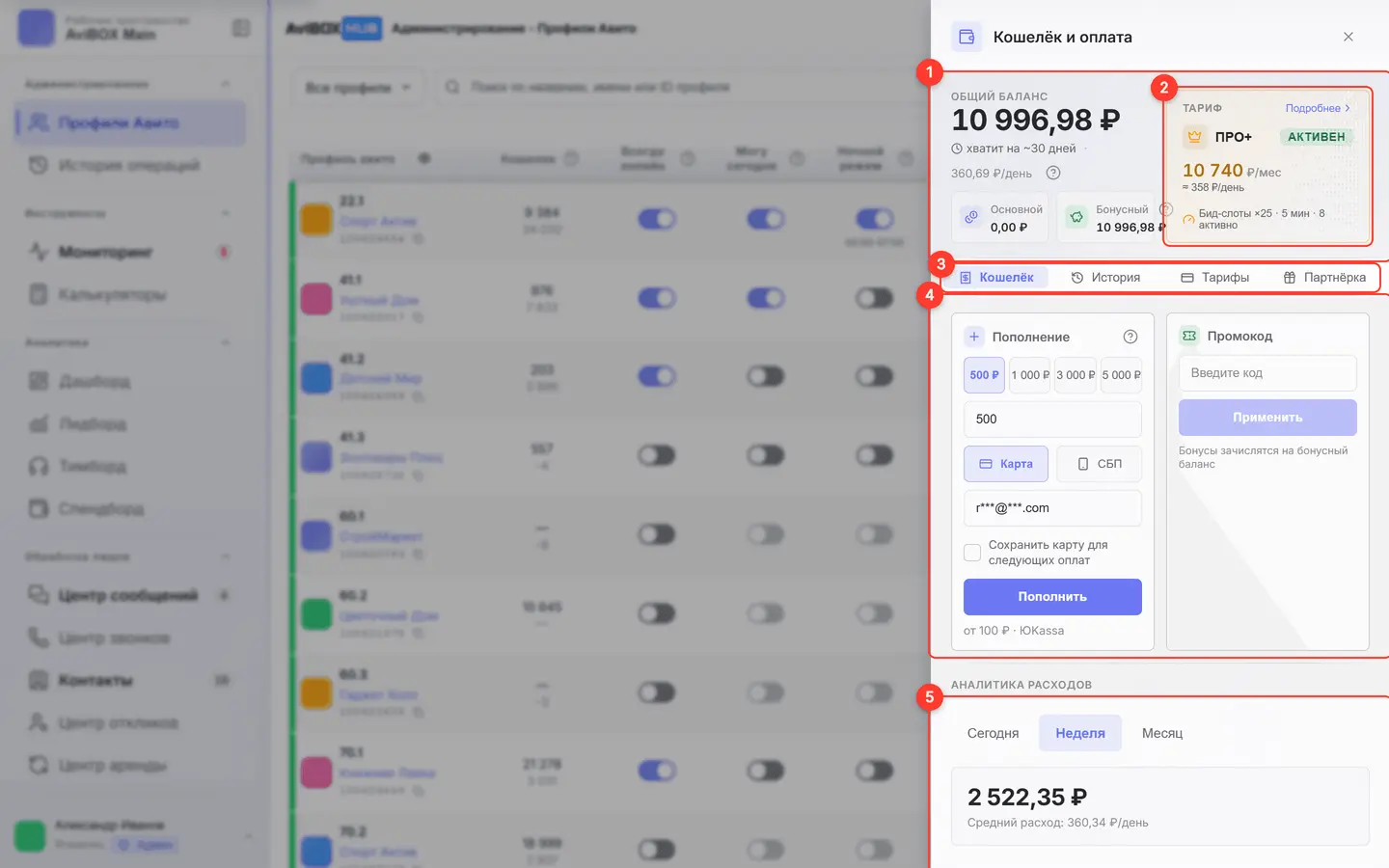
Task: Click the 'Введите код' promo code field
Action: click(1267, 373)
